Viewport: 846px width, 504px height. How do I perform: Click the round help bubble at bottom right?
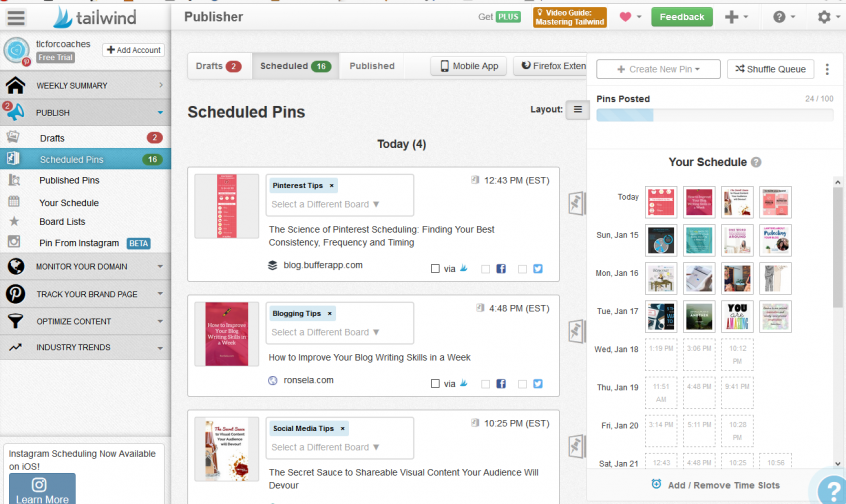[831, 489]
